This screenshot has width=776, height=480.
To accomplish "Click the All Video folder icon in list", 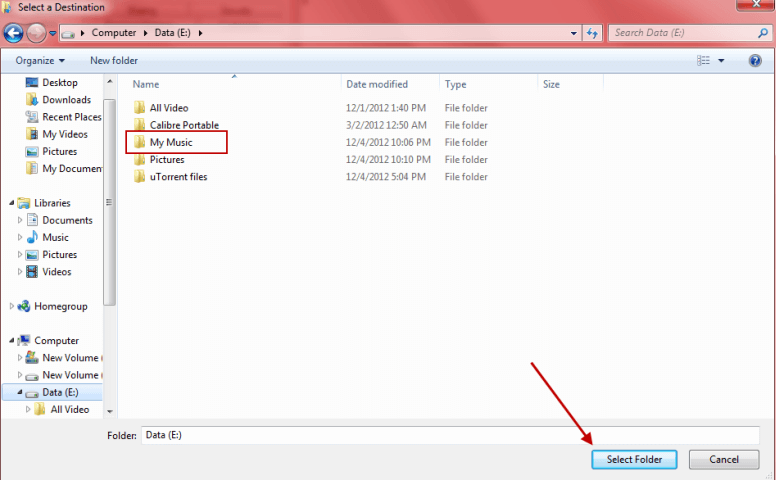I will (x=140, y=107).
